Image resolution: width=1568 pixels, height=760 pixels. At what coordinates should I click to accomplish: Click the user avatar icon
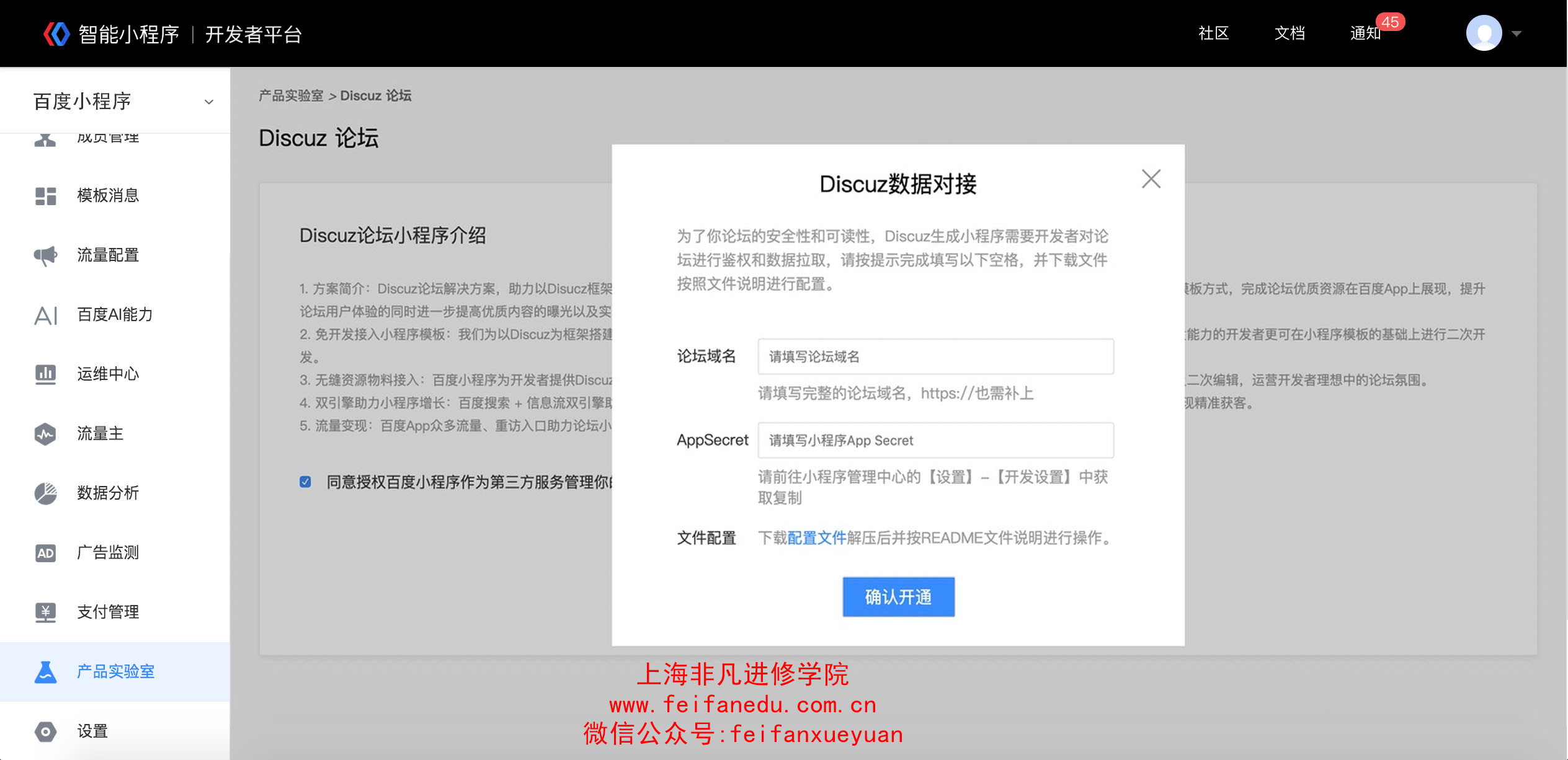point(1484,33)
